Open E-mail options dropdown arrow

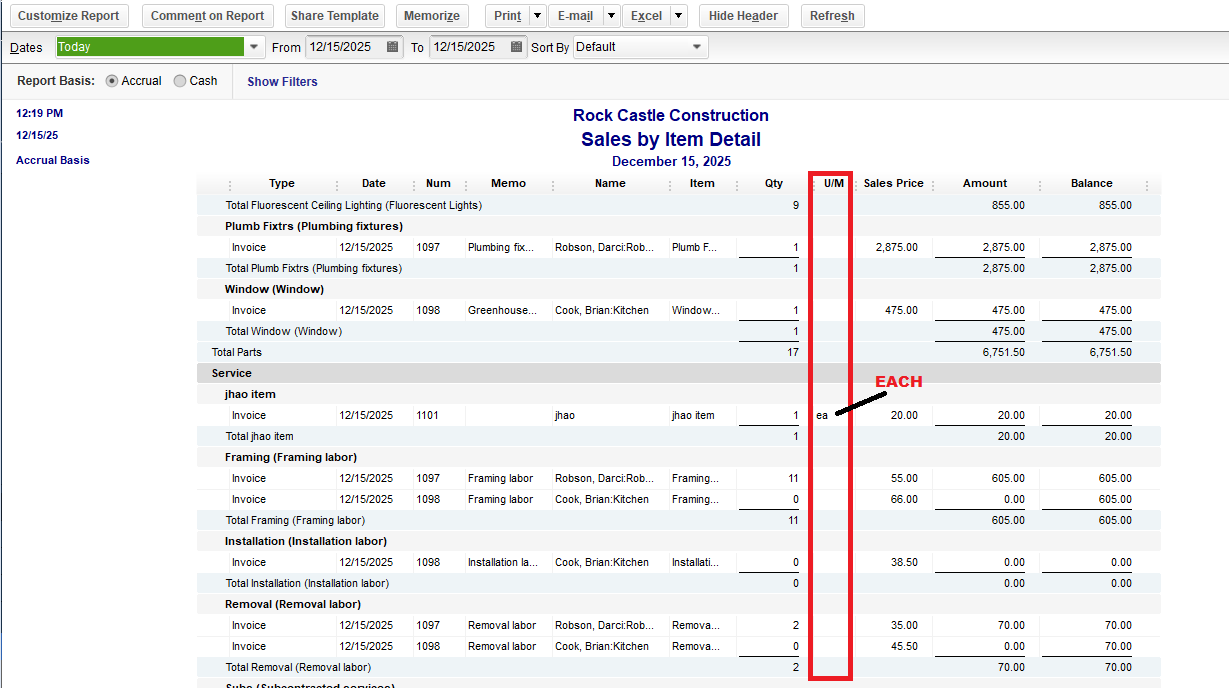pyautogui.click(x=611, y=16)
